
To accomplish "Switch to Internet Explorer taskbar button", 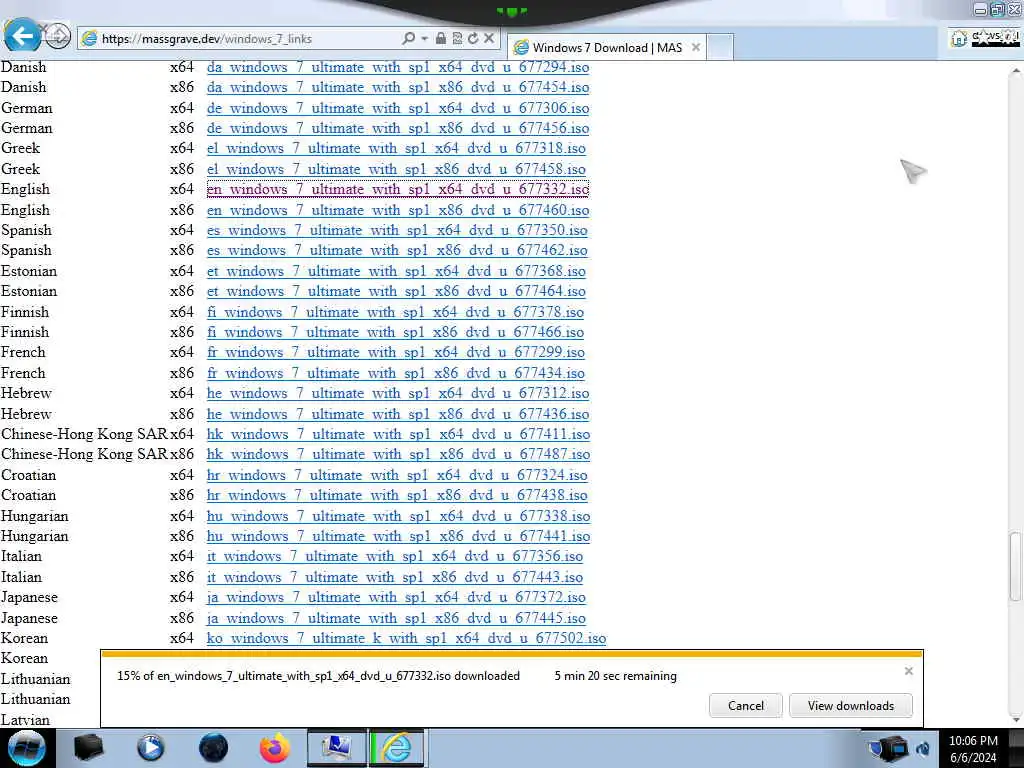I will point(398,748).
